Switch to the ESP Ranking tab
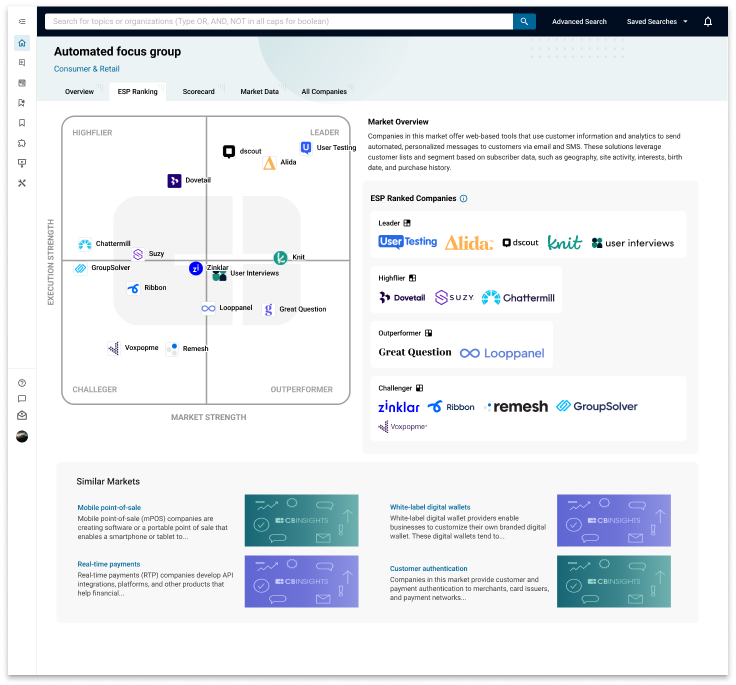 138,92
